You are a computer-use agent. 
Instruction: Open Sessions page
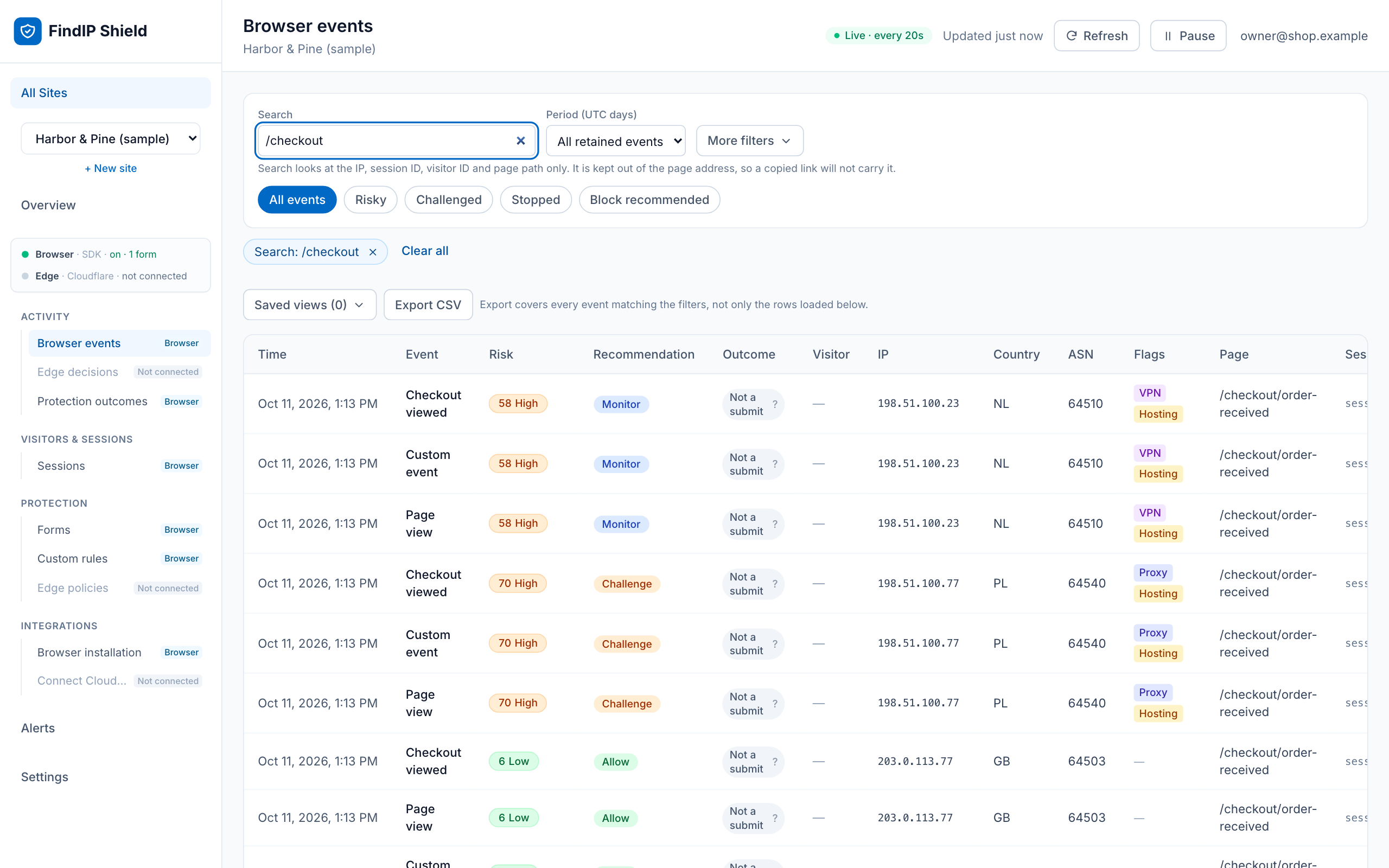pyautogui.click(x=119, y=465)
